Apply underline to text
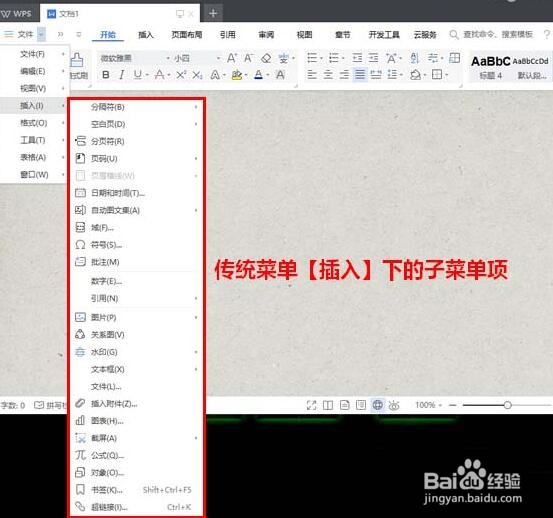 tap(138, 75)
